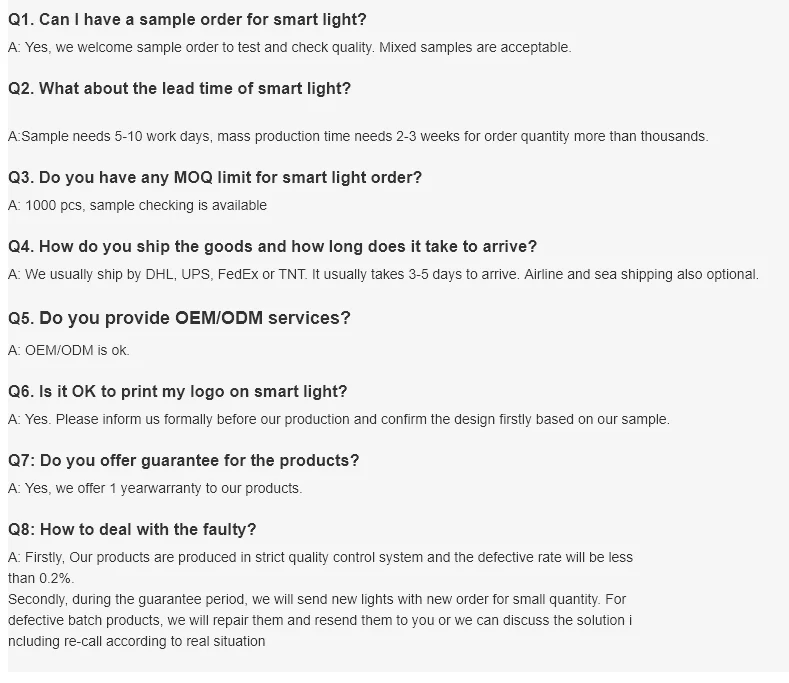The width and height of the screenshot is (789, 683).
Task: Click the answer about confirming design firstly
Action: click(x=339, y=419)
